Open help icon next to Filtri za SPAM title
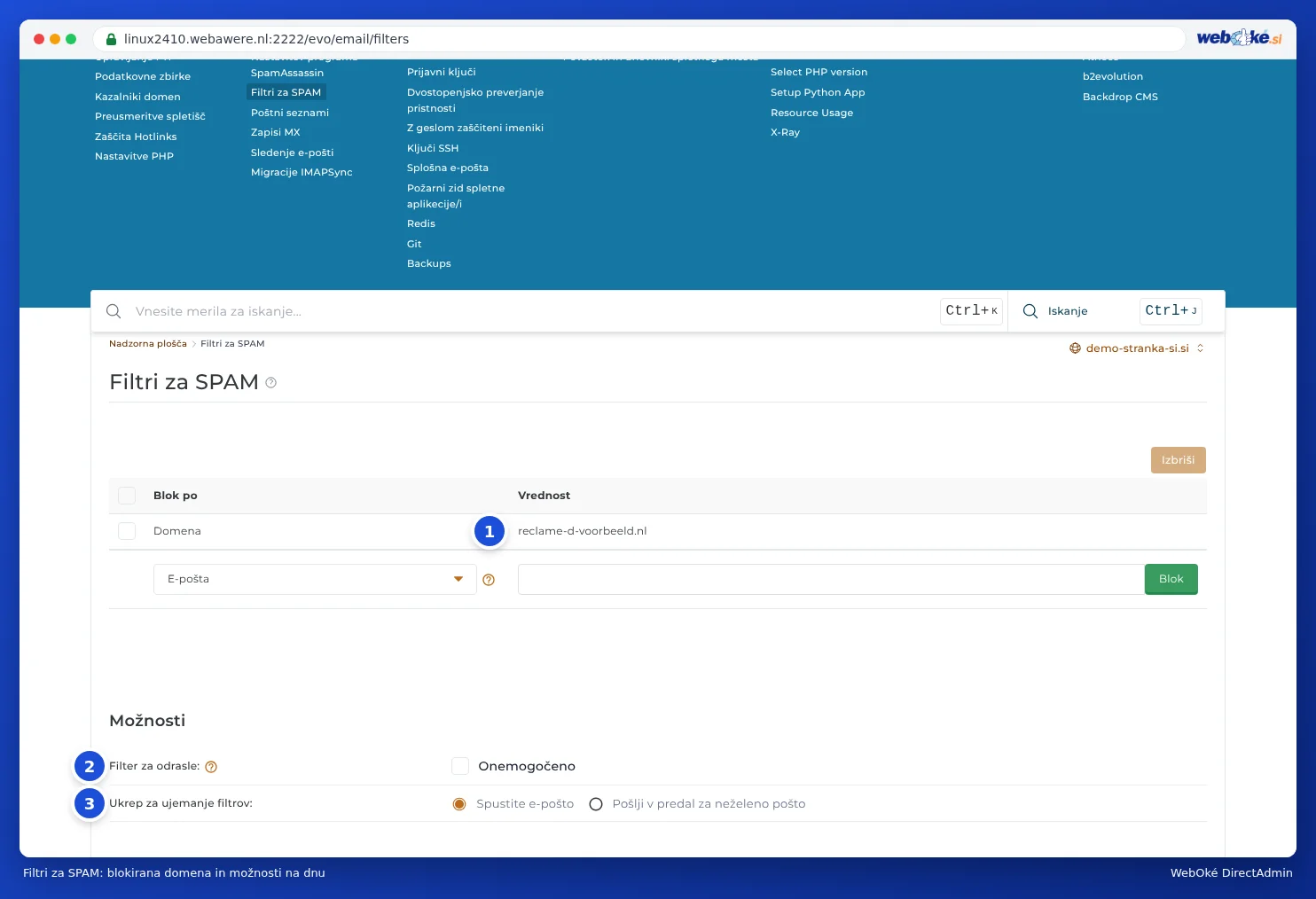 (271, 383)
